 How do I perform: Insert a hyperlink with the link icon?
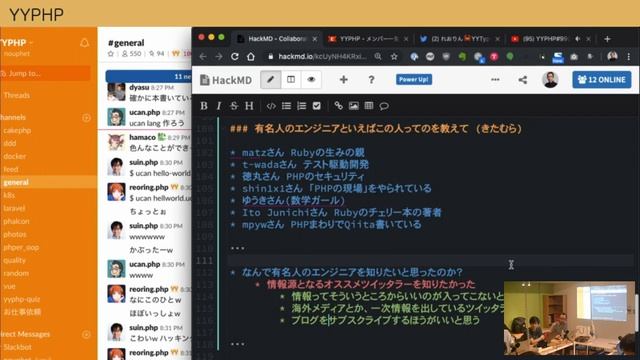pos(338,106)
